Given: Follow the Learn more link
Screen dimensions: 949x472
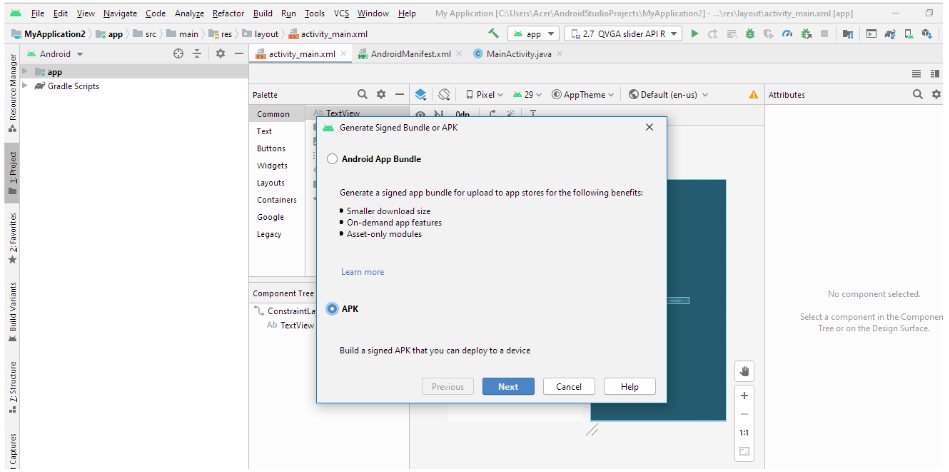Looking at the screenshot, I should point(362,272).
